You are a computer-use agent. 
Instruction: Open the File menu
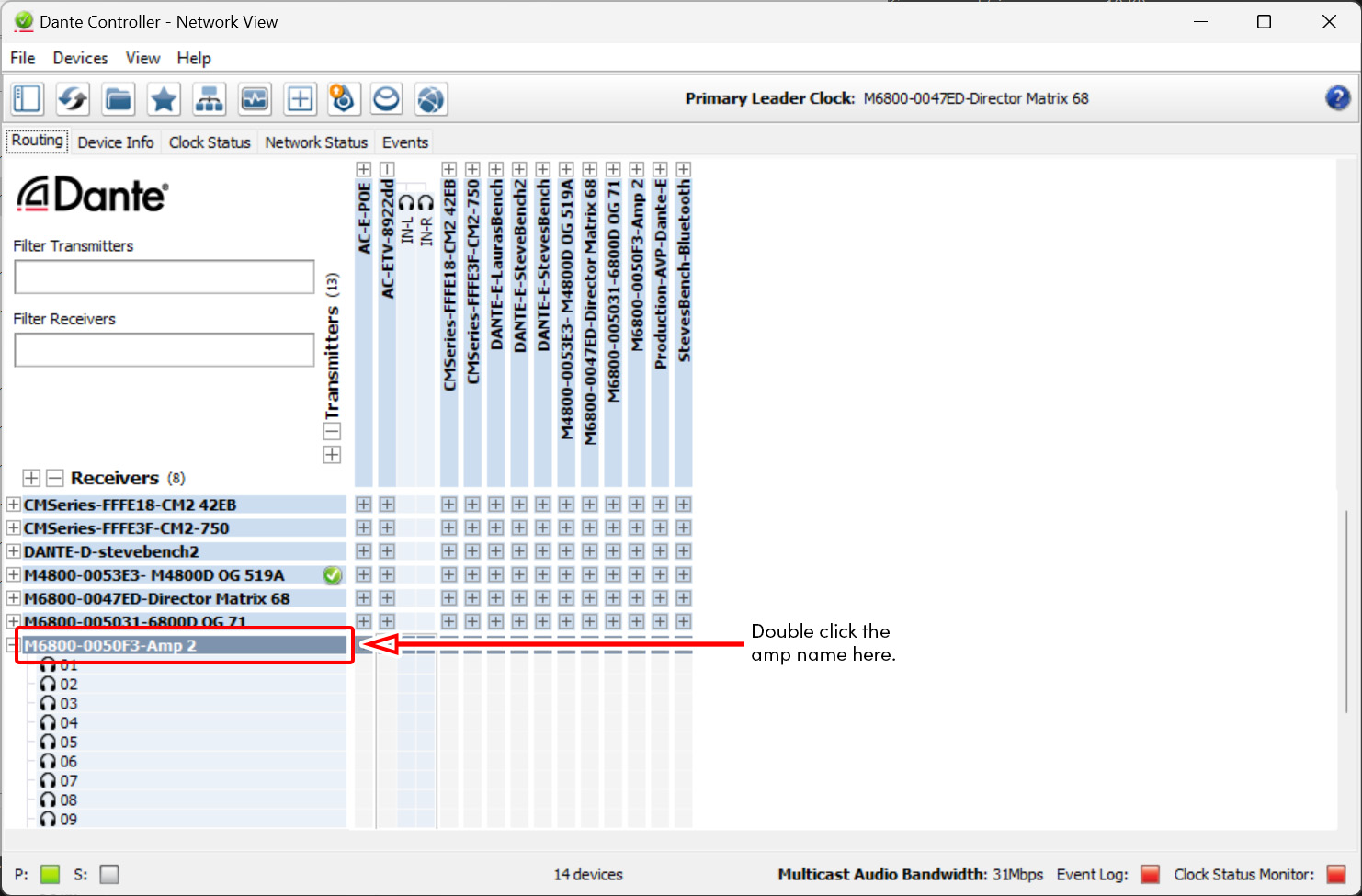23,58
